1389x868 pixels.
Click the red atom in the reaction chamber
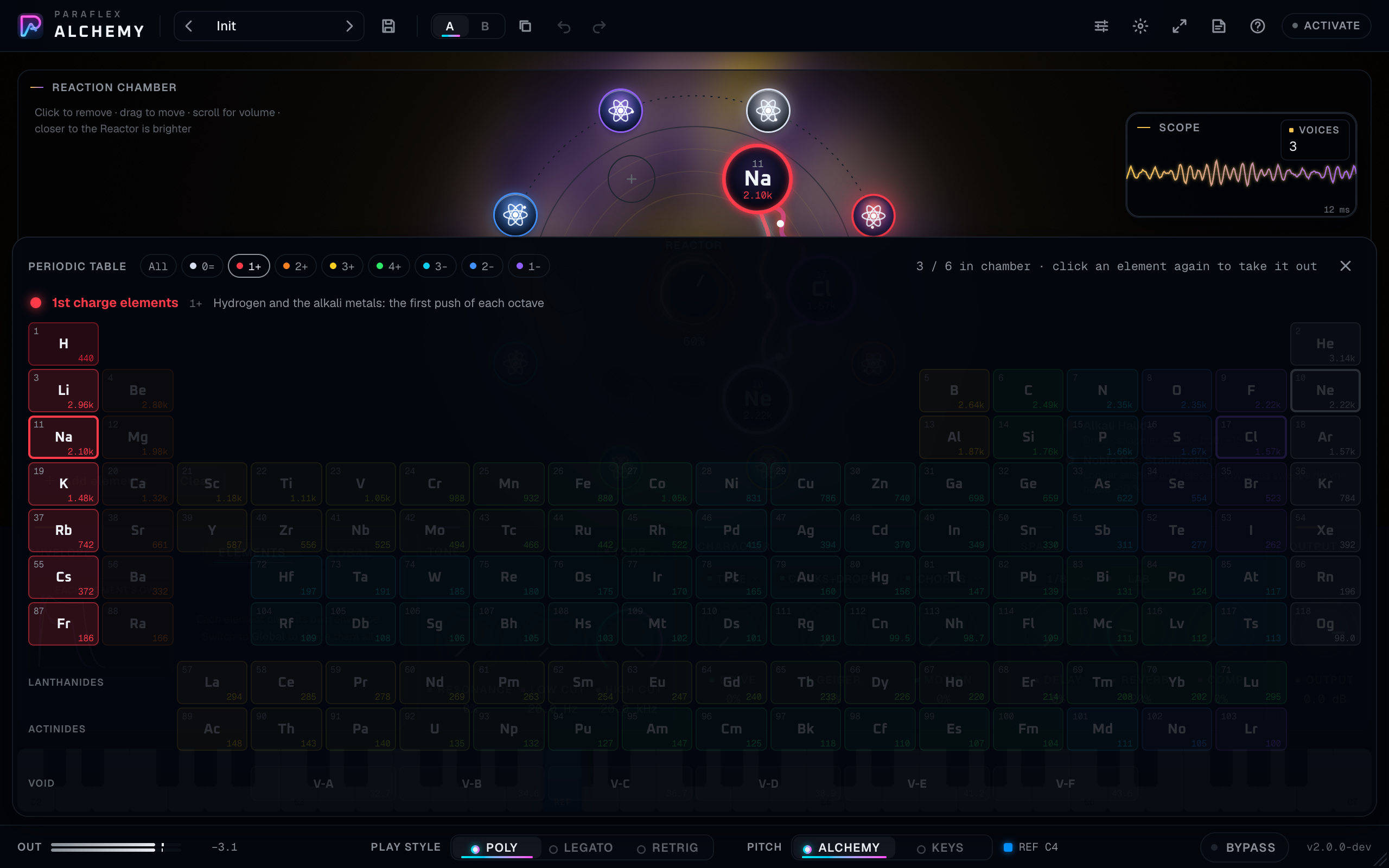pos(873,216)
